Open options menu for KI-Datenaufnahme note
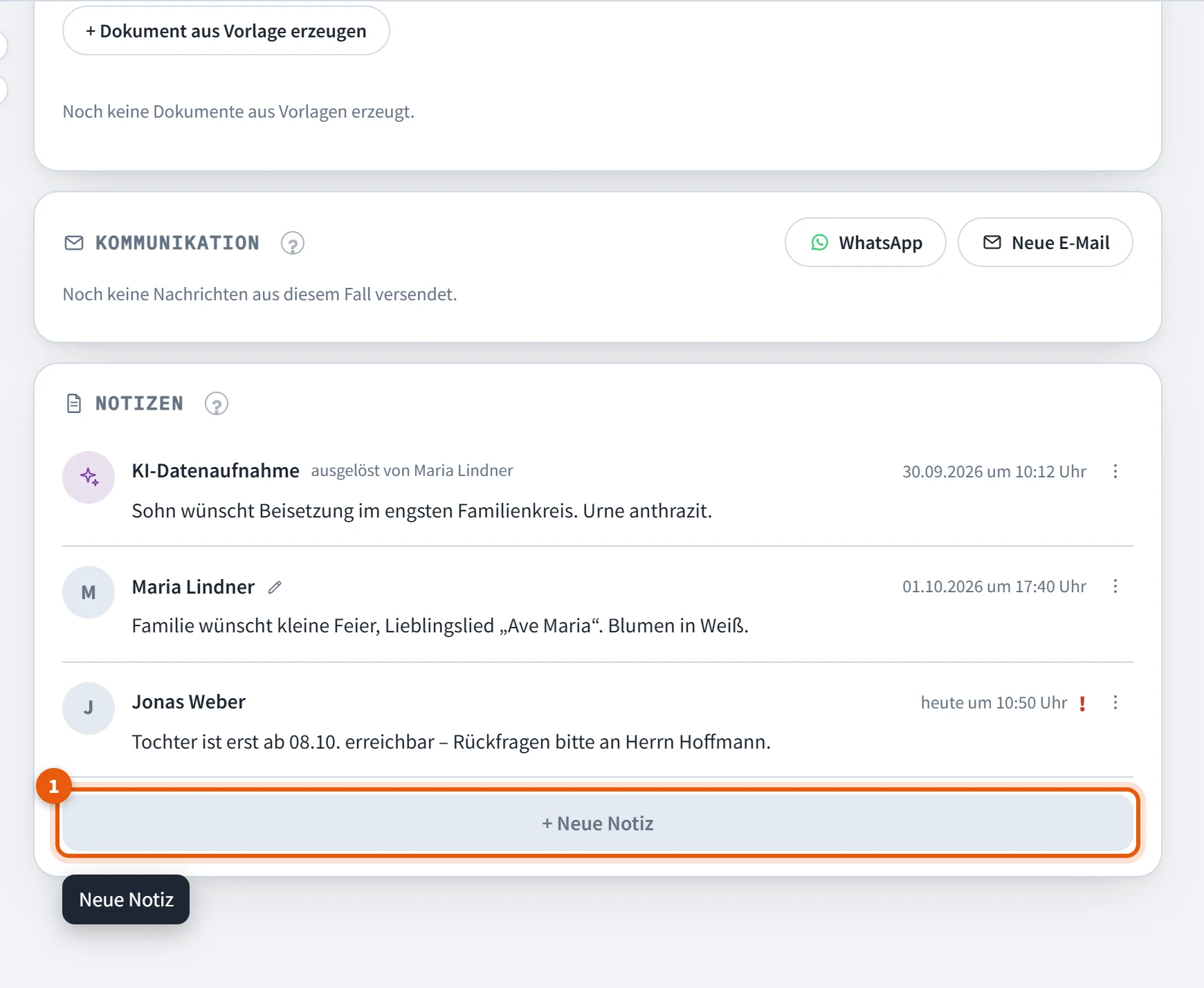The width and height of the screenshot is (1204, 988). coord(1115,471)
